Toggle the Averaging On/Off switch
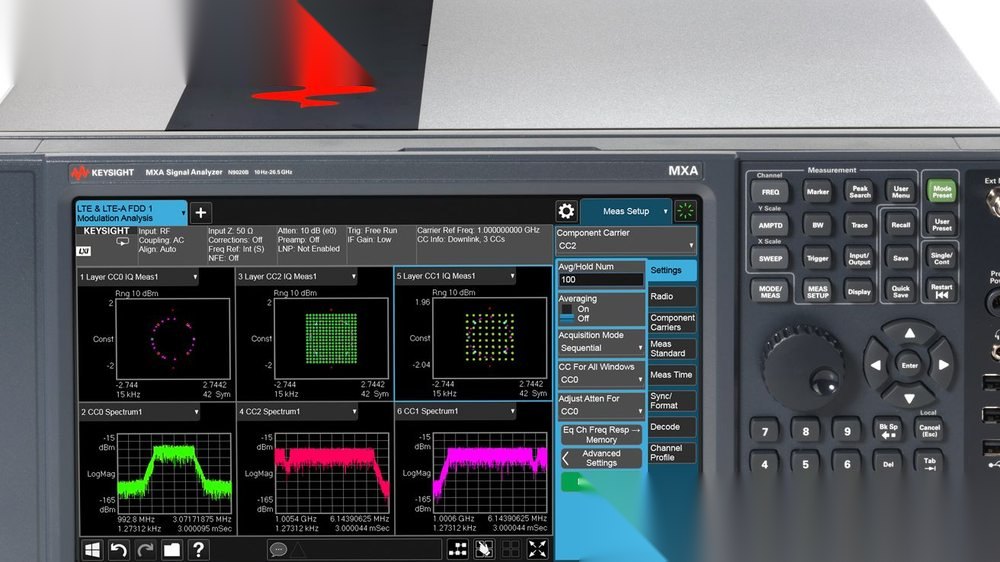The height and width of the screenshot is (562, 1000). [x=567, y=313]
